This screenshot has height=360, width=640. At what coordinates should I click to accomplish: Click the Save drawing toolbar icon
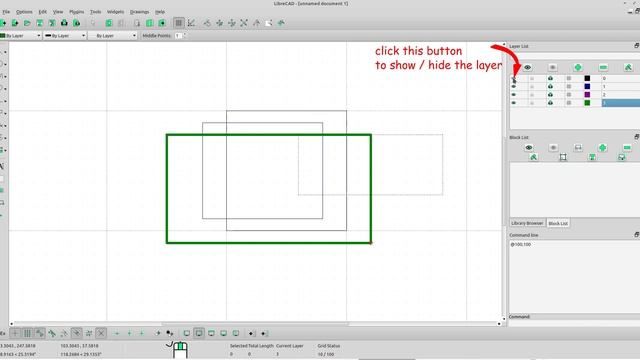40,23
